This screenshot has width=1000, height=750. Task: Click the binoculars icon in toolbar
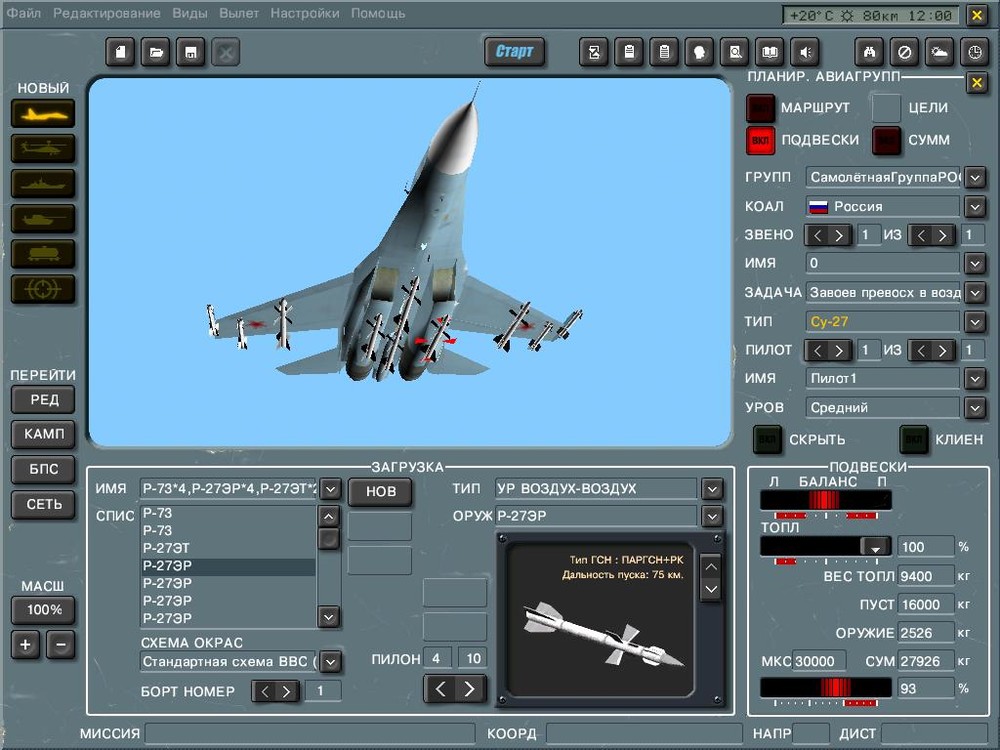[x=869, y=52]
